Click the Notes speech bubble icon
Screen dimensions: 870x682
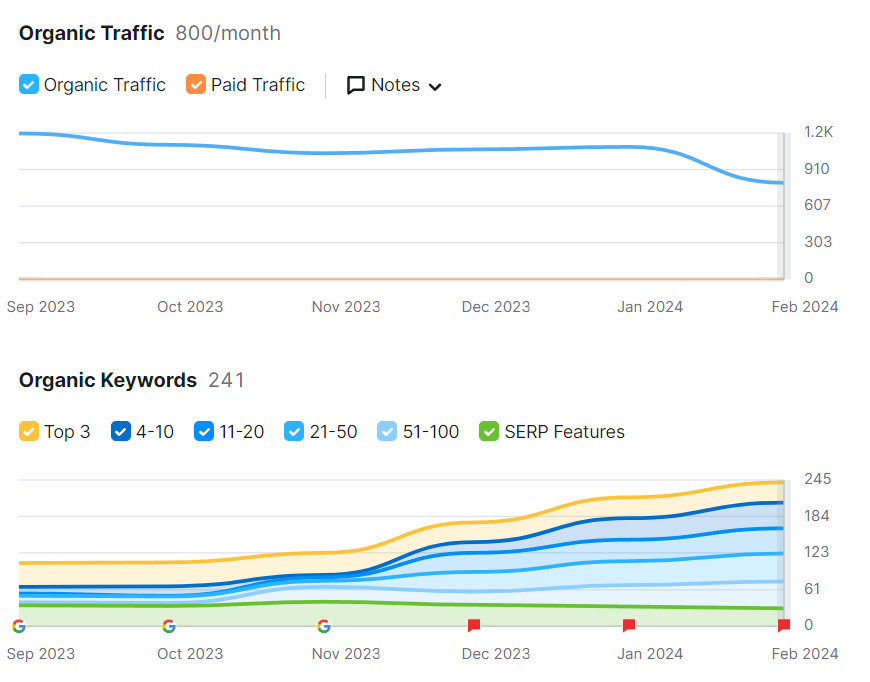point(356,85)
